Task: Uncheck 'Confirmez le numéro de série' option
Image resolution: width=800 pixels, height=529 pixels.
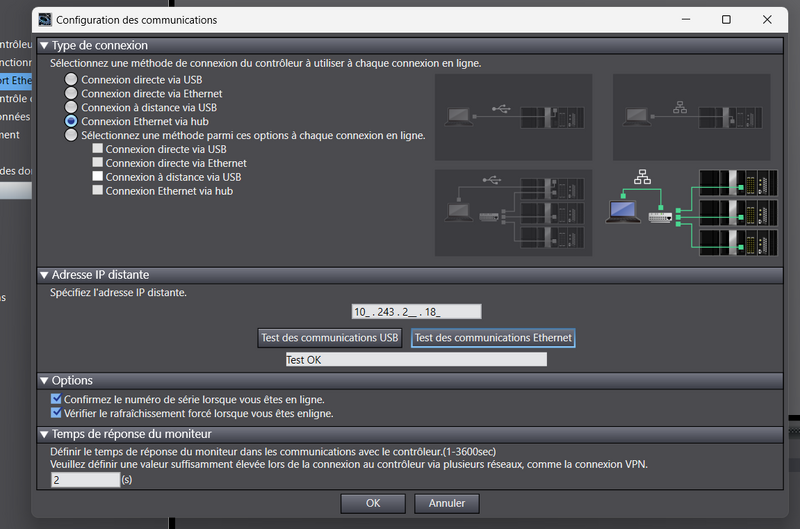Action: tap(56, 399)
